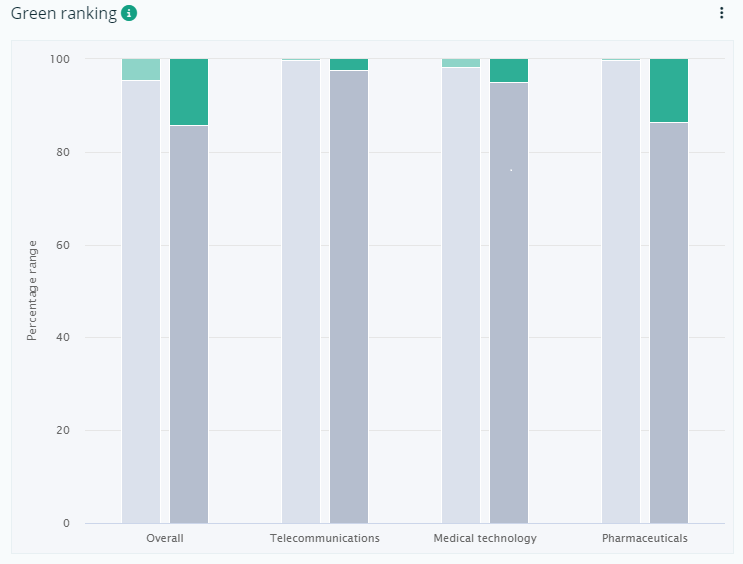Select the Overall dark green bar segment
Screen dimensions: 743x564
pos(189,92)
